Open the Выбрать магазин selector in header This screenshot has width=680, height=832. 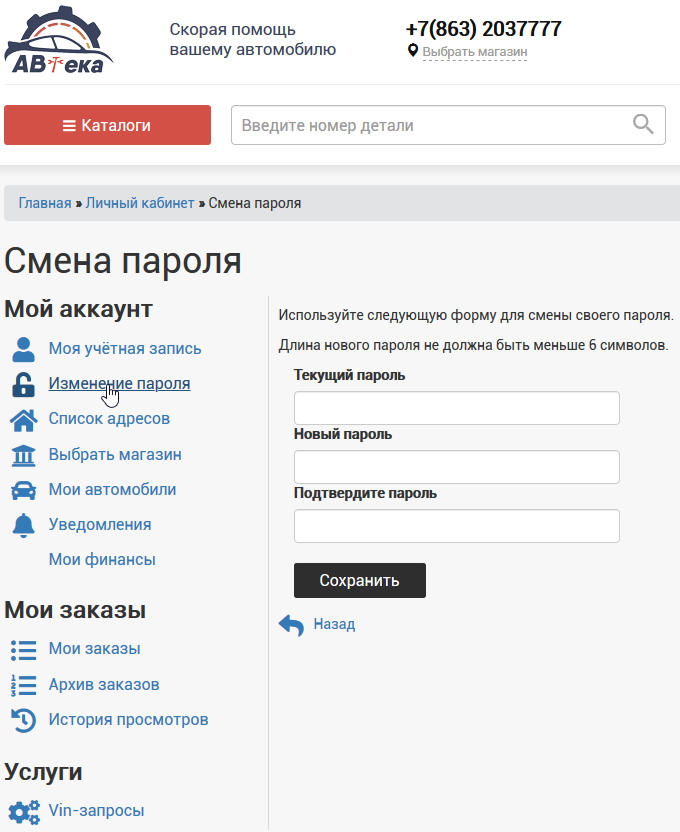click(474, 52)
